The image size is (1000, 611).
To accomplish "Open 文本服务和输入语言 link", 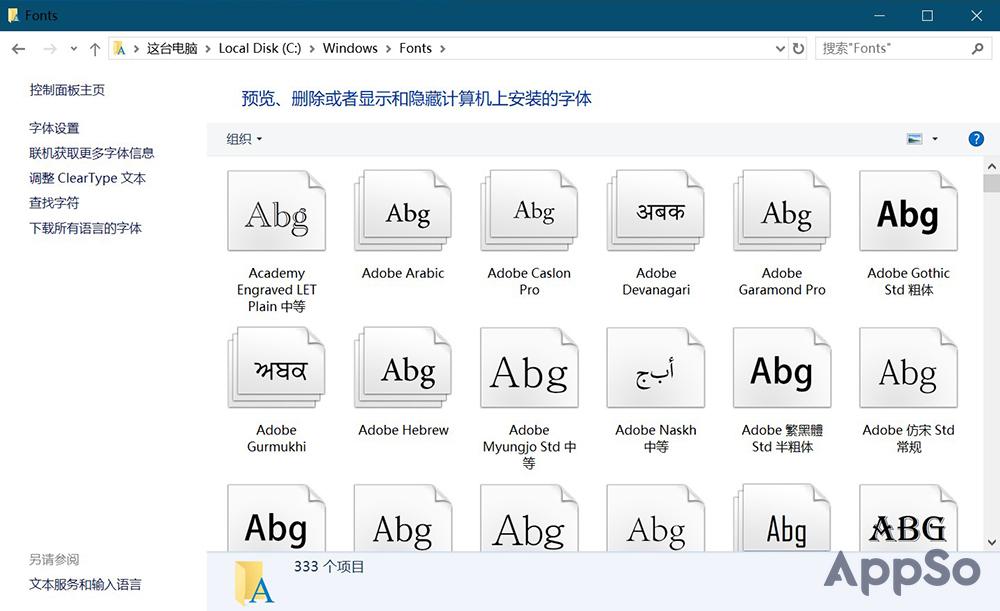I will point(85,584).
